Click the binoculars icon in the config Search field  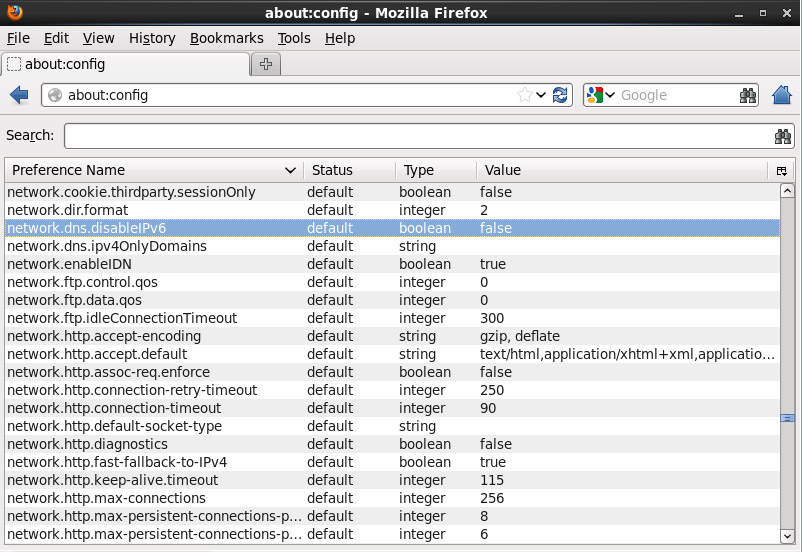(x=783, y=136)
